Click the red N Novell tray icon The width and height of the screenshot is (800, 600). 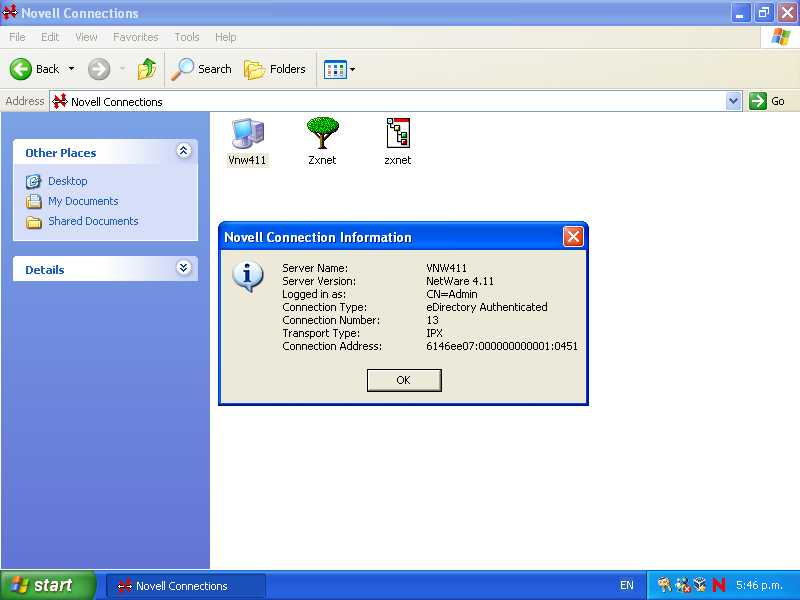pos(719,585)
